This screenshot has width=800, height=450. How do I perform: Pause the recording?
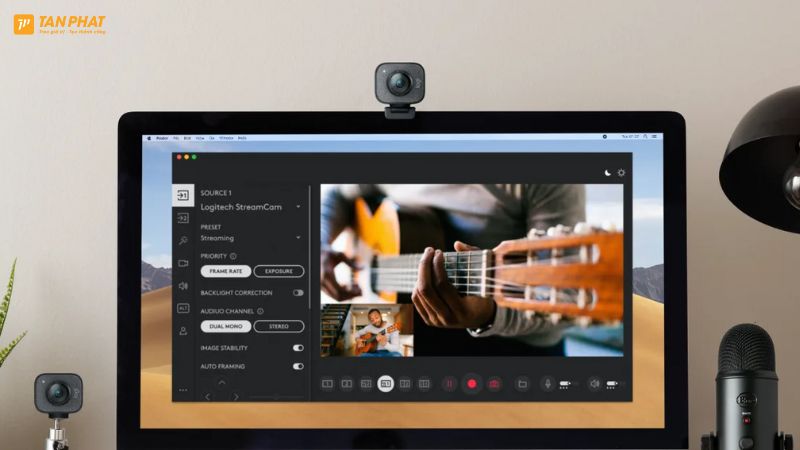[449, 384]
